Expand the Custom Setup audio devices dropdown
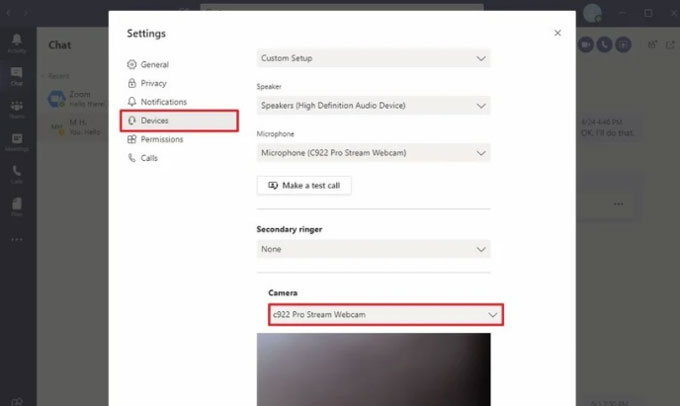The image size is (680, 406). pos(373,58)
